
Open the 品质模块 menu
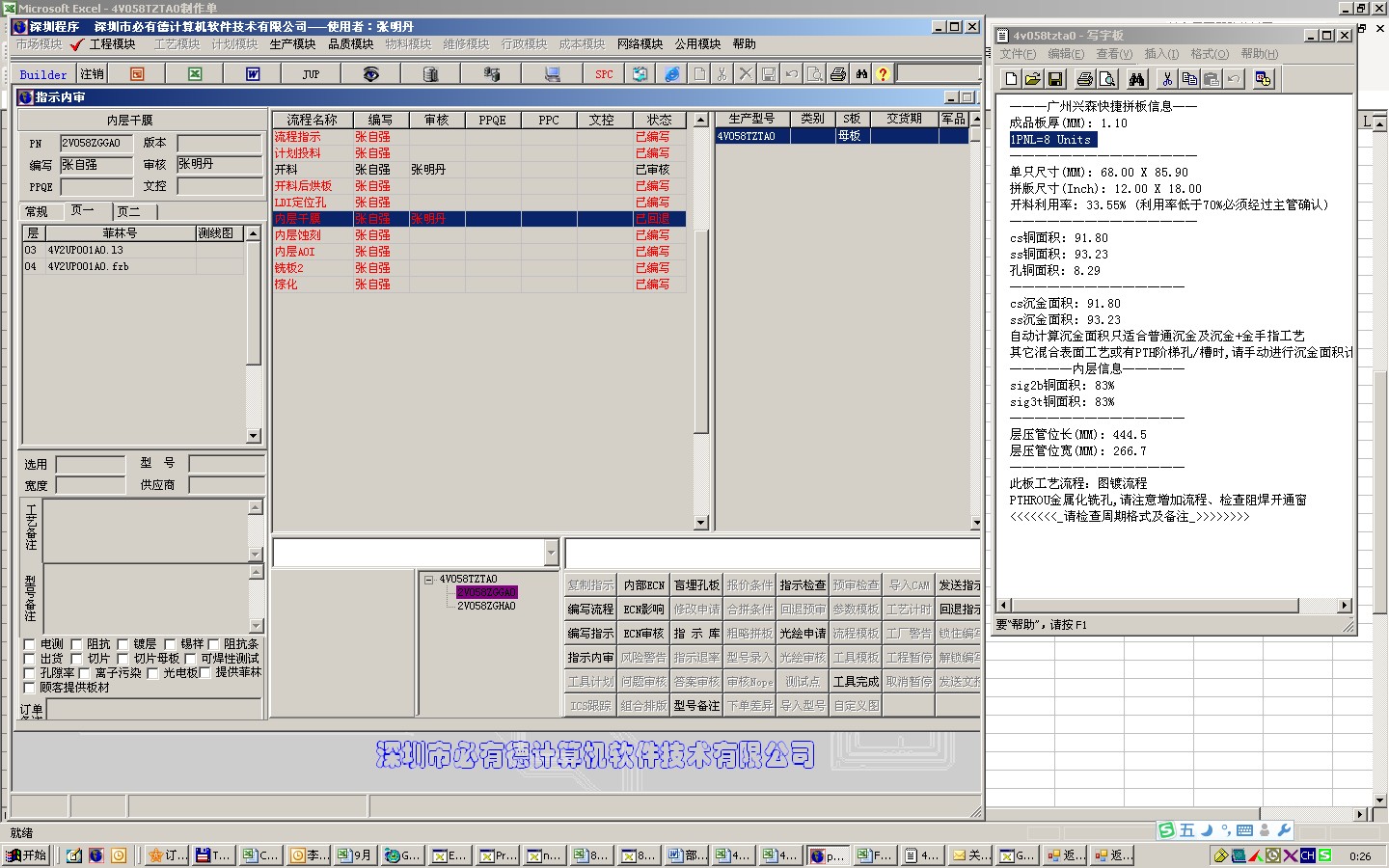click(x=350, y=44)
